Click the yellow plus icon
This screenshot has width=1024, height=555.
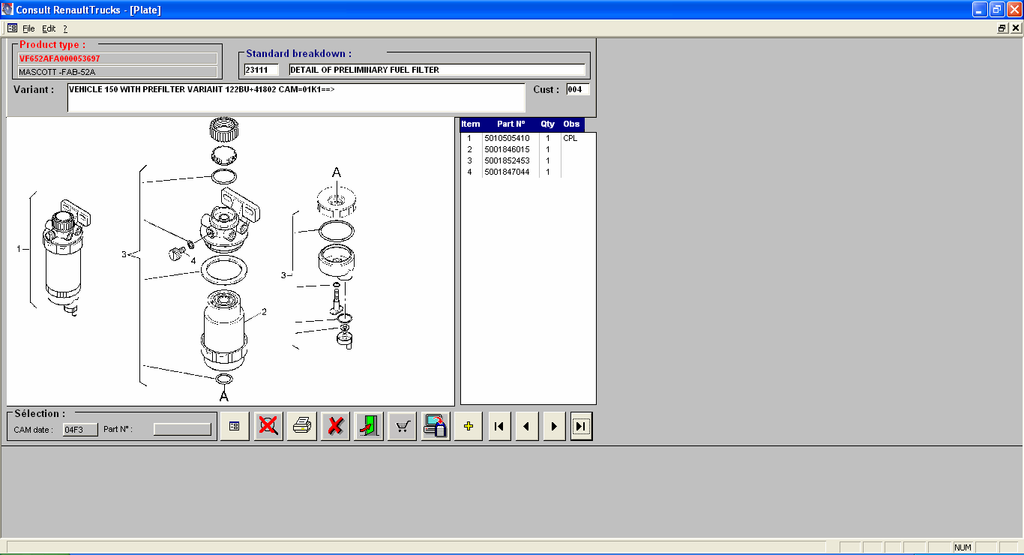click(x=468, y=426)
